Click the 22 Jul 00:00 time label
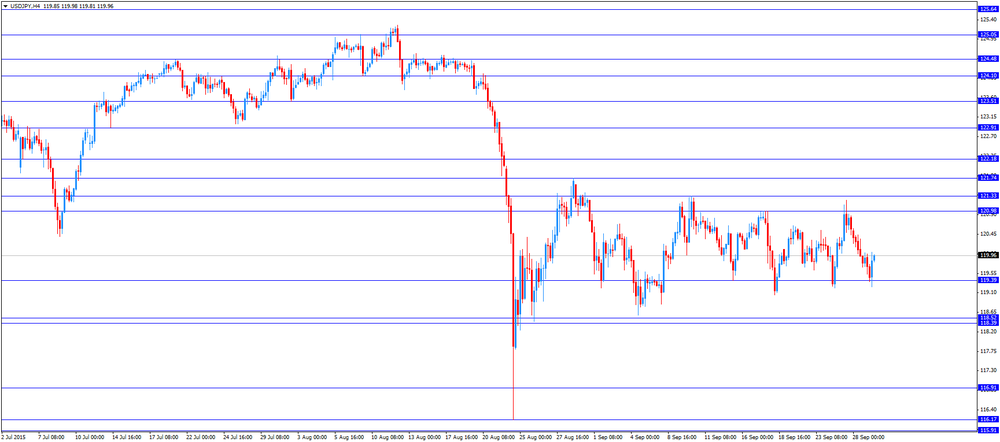The height and width of the screenshot is (442, 1000). click(201, 438)
